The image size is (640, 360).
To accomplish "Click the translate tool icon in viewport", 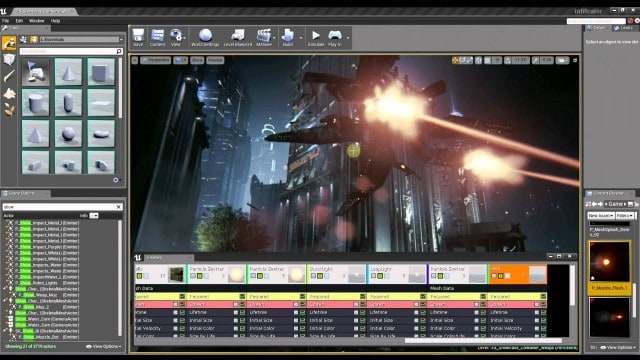I will click(455, 60).
